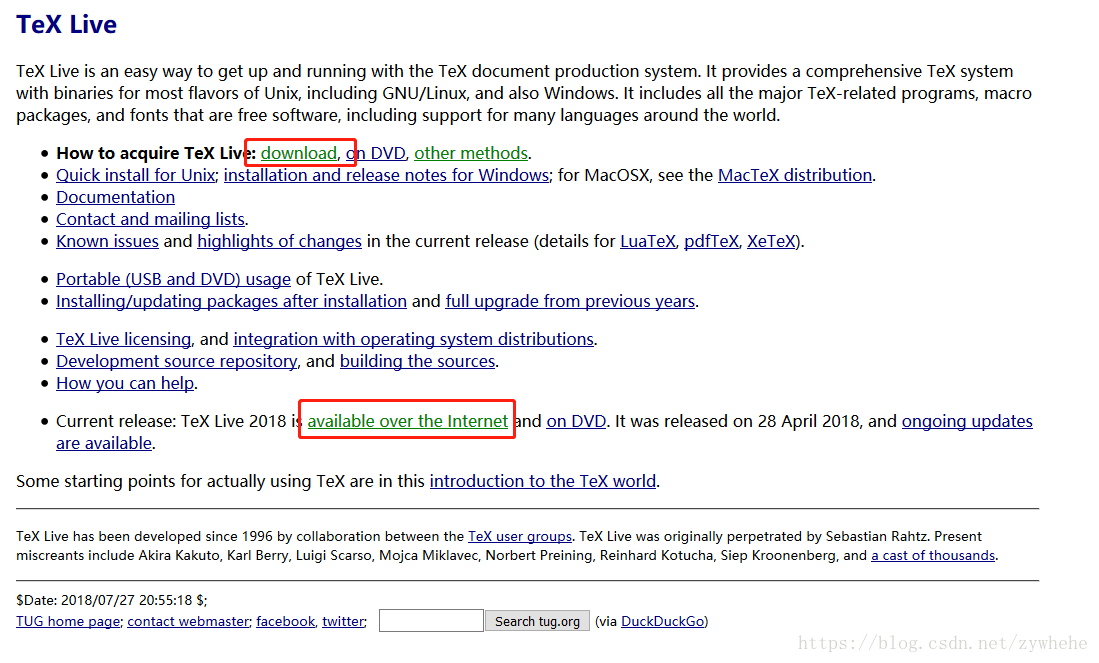Image resolution: width=1099 pixels, height=663 pixels.
Task: Open 'introduction to the TeX world' link
Action: (x=543, y=481)
